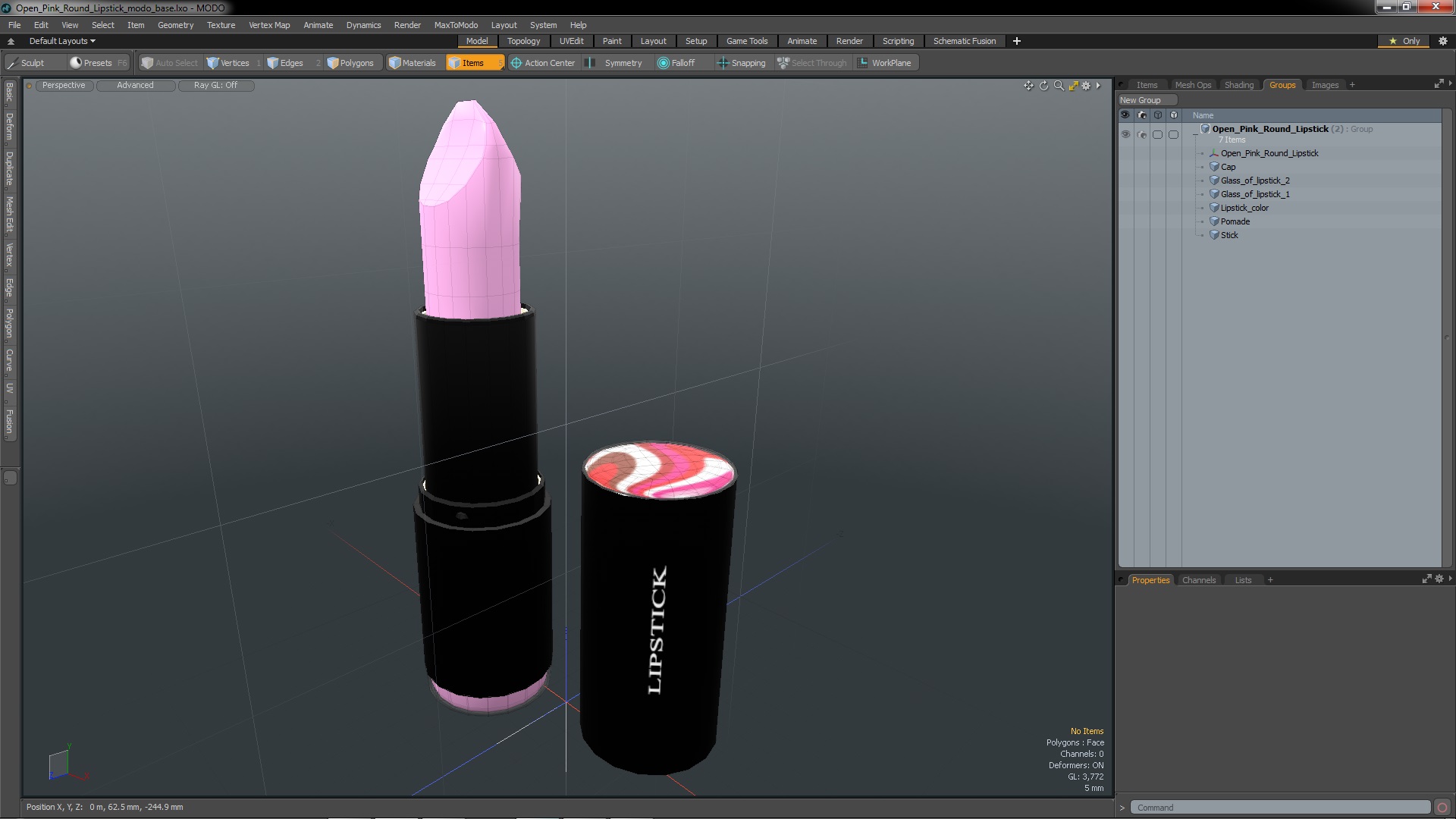Click the Ray GL: Off button
Viewport: 1456px width, 819px height.
[215, 86]
